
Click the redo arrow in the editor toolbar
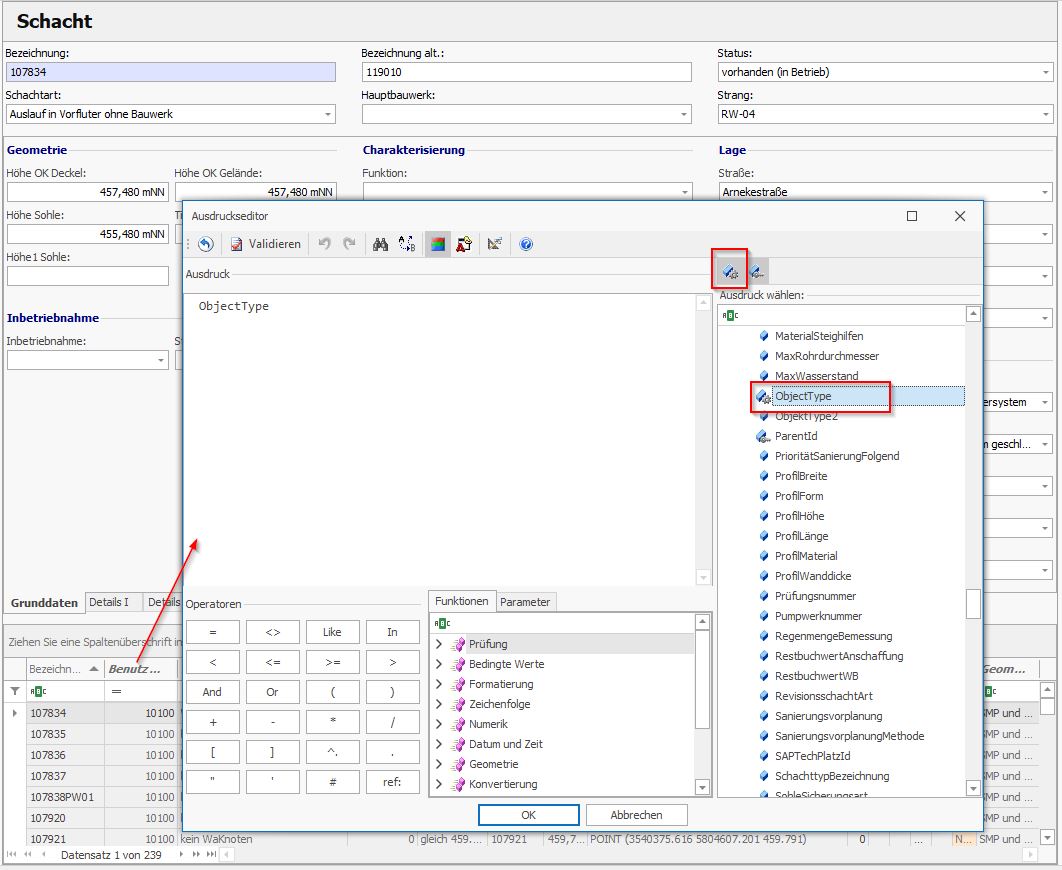349,244
